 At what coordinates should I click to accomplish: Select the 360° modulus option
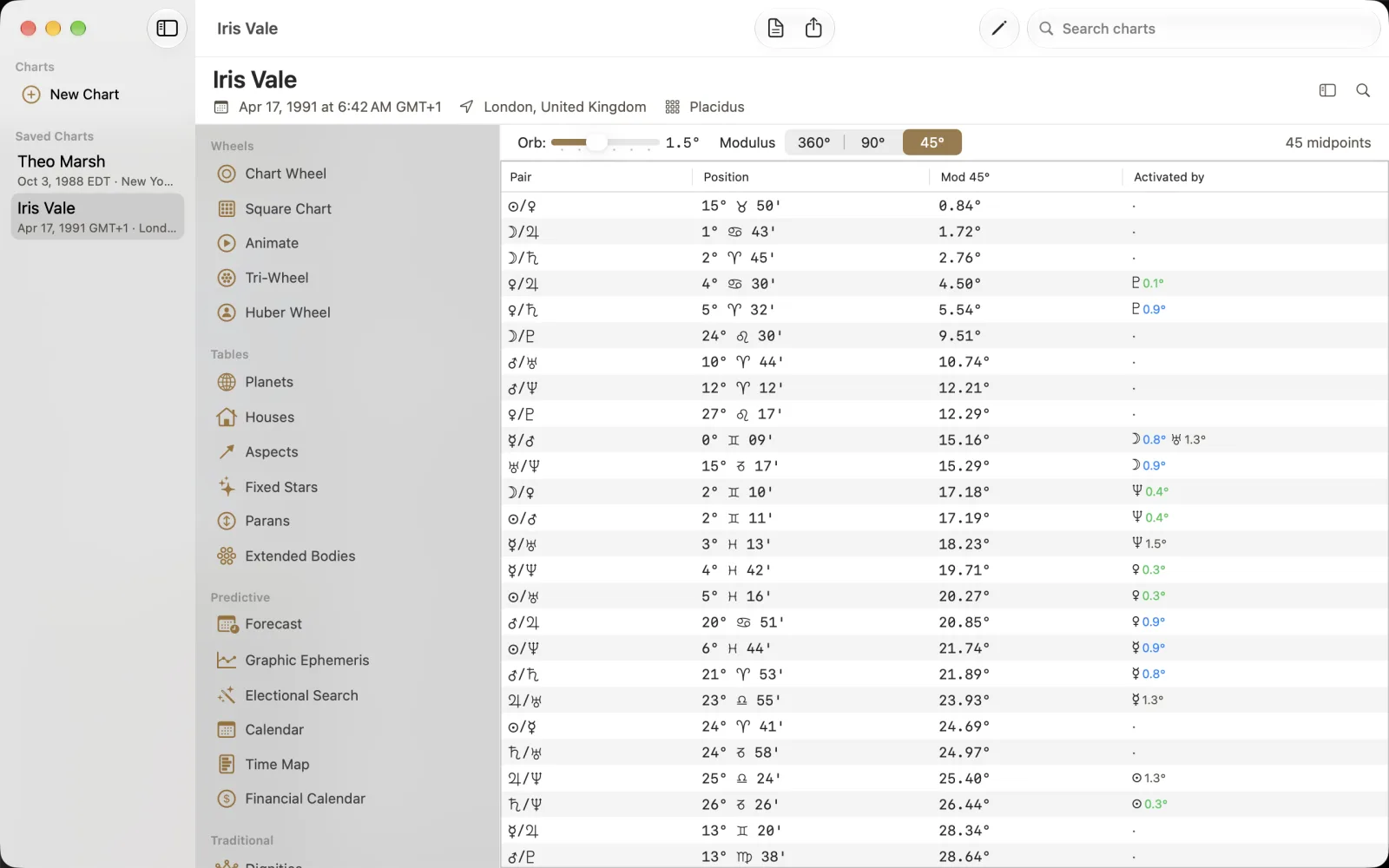tap(814, 142)
